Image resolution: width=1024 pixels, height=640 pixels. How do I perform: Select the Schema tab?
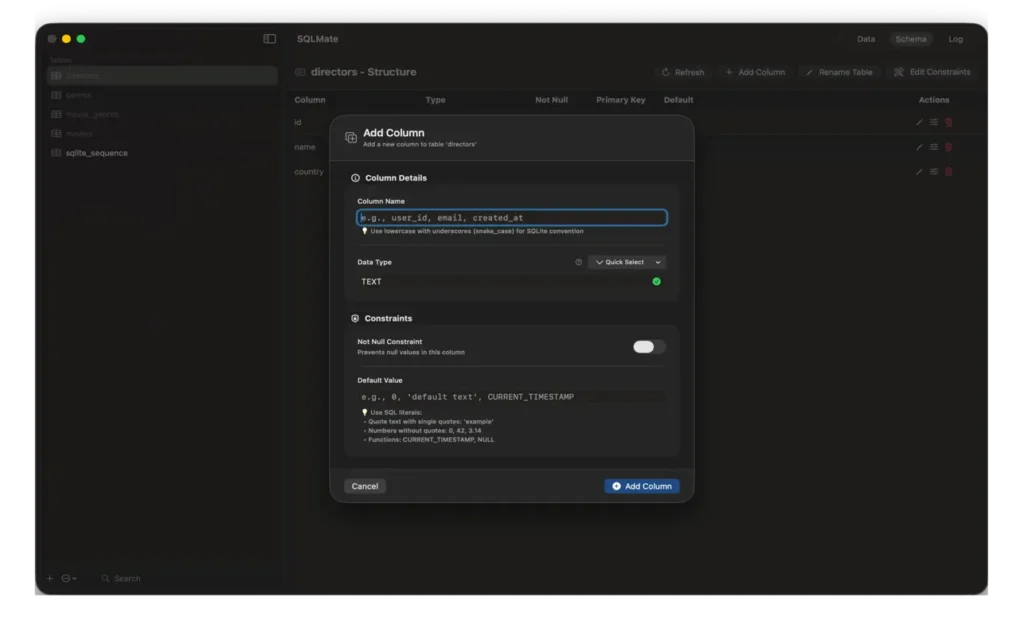tap(911, 39)
